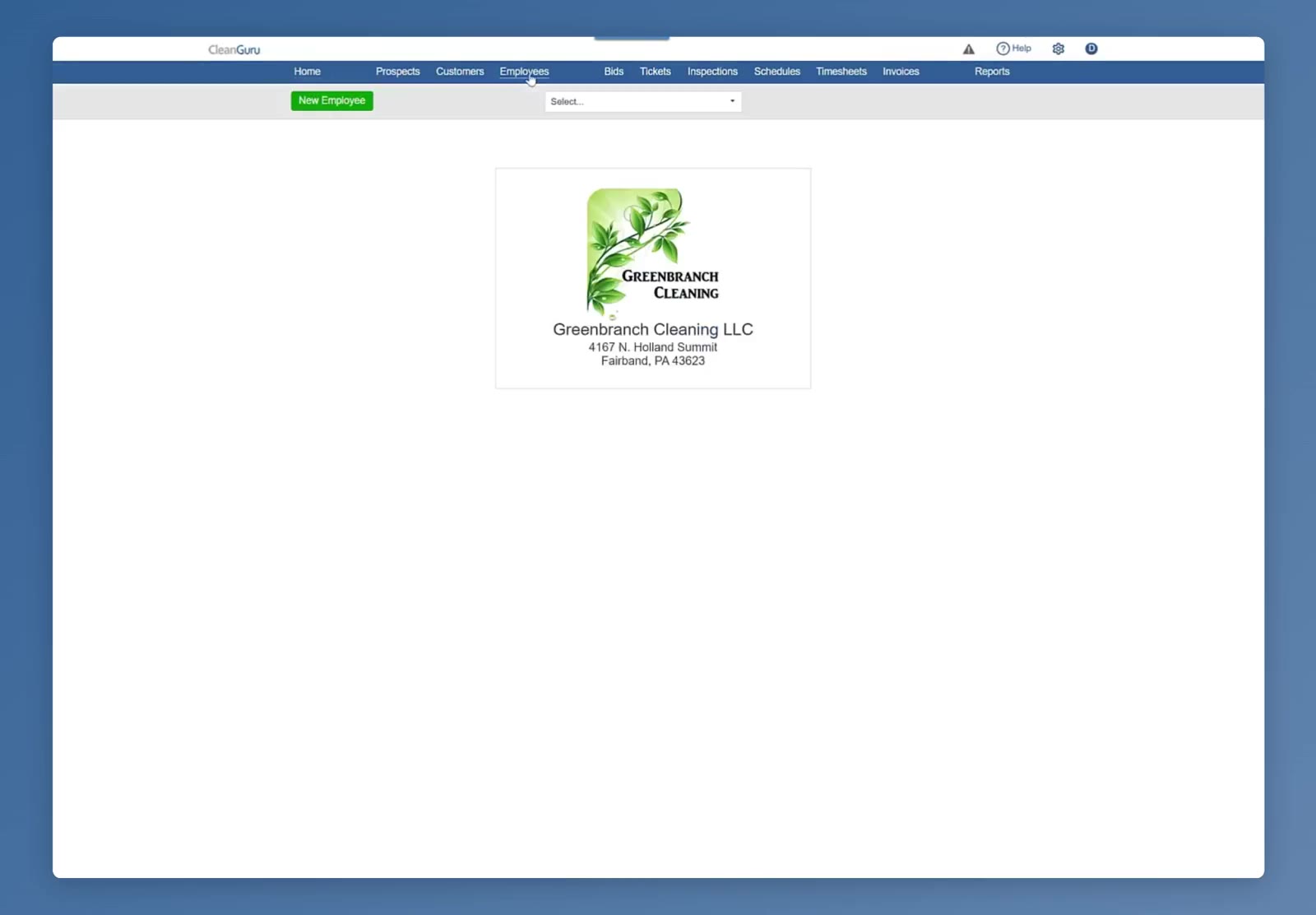This screenshot has height=915, width=1316.
Task: Open the Employees menu
Action: 524,72
